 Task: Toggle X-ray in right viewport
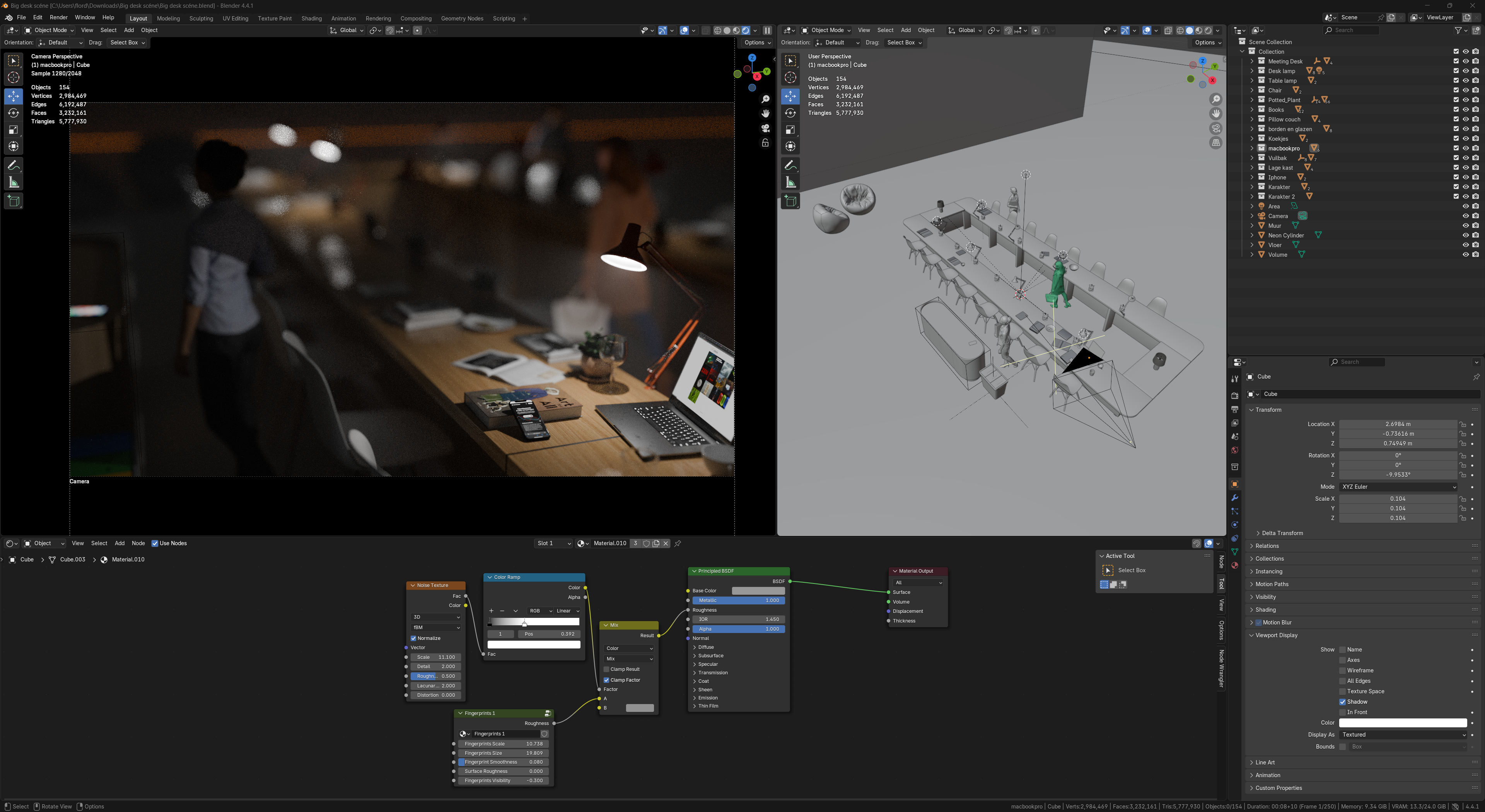tap(1168, 31)
